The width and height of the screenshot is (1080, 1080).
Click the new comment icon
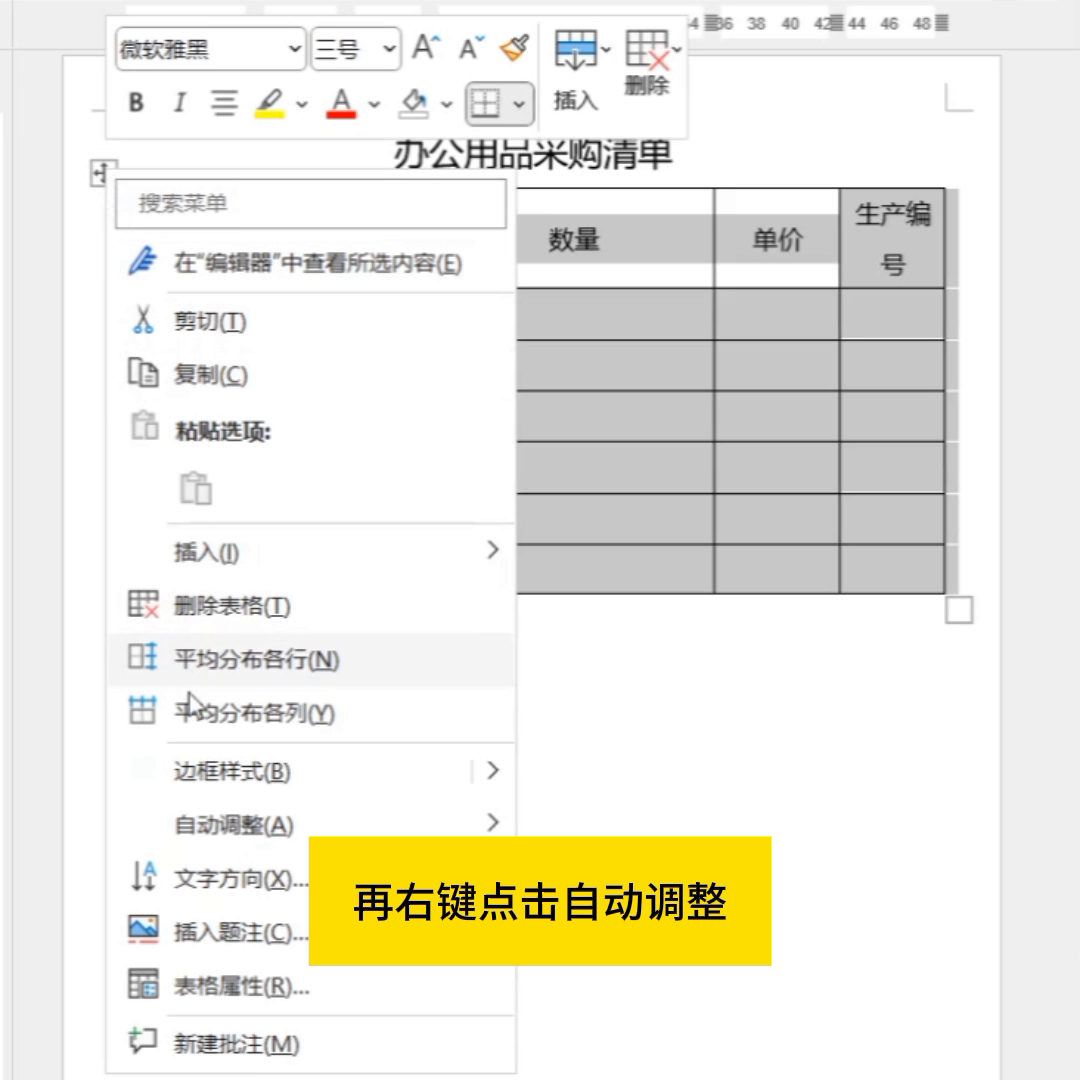(x=143, y=1041)
